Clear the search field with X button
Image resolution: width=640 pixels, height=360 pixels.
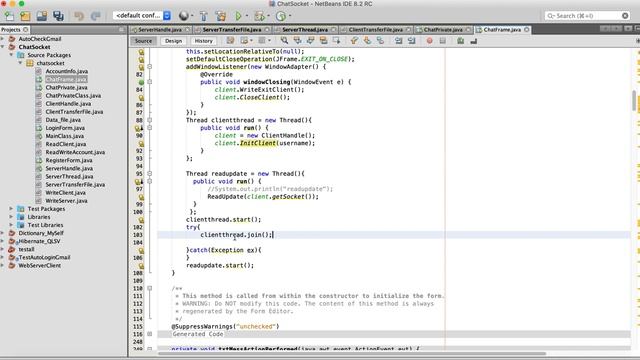coord(625,16)
